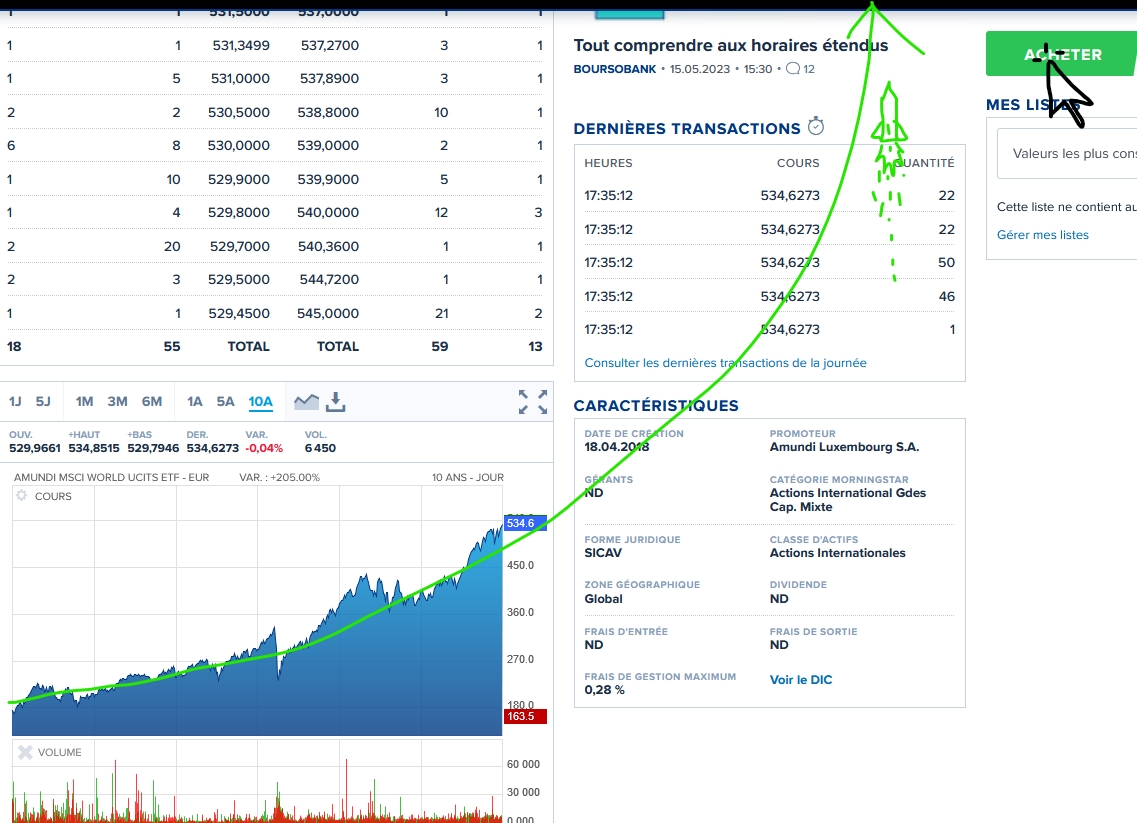Click the BOURSOBANK author link
Image resolution: width=1137 pixels, height=823 pixels.
click(x=615, y=69)
